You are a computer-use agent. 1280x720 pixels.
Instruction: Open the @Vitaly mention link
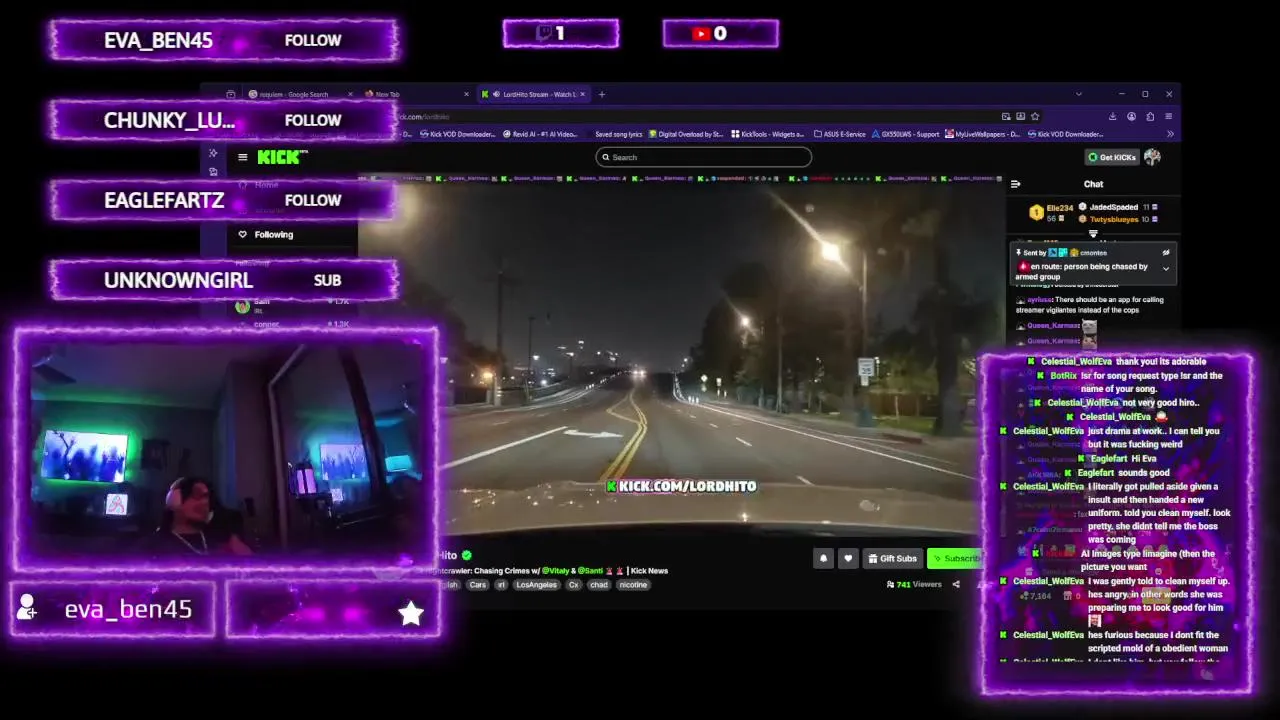click(x=555, y=571)
